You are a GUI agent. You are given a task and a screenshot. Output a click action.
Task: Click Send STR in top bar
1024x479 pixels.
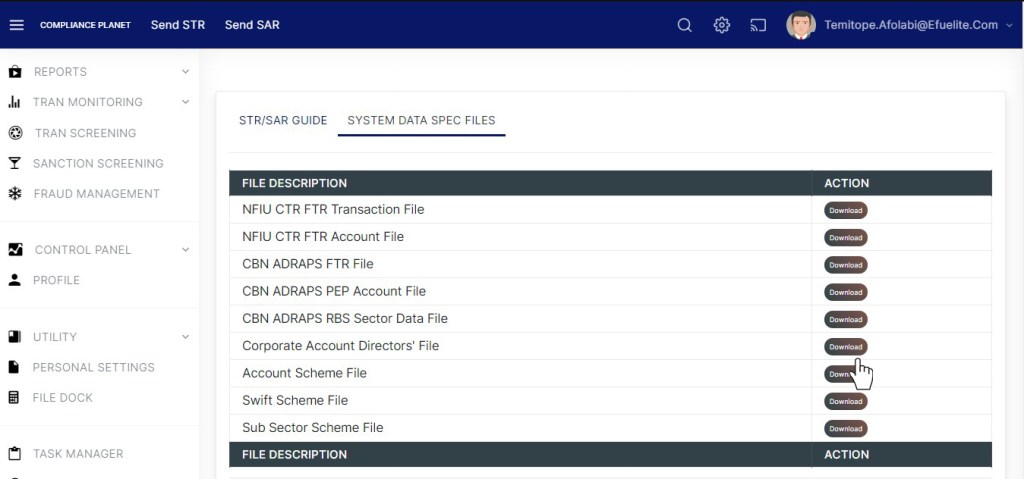coord(178,25)
